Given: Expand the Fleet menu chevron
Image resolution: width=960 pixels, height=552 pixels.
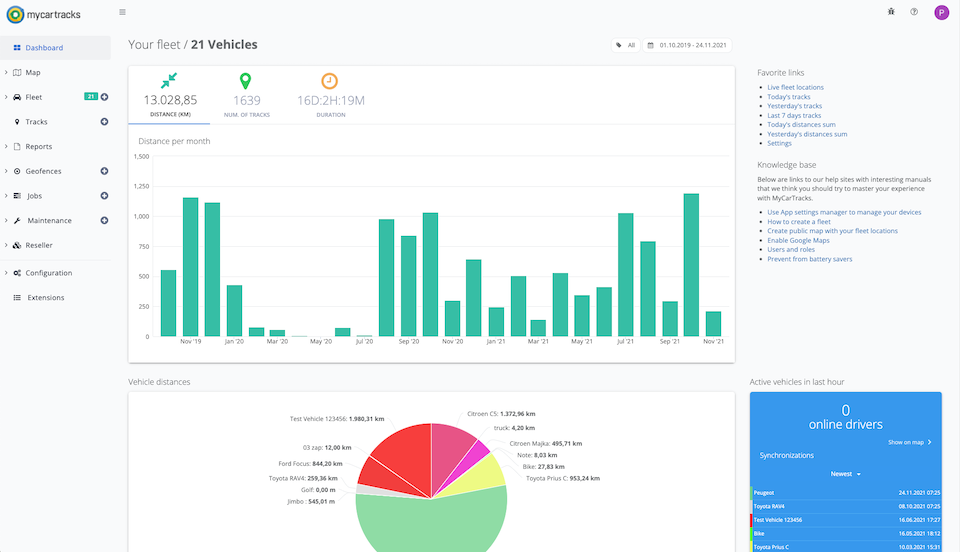Looking at the screenshot, I should point(6,97).
